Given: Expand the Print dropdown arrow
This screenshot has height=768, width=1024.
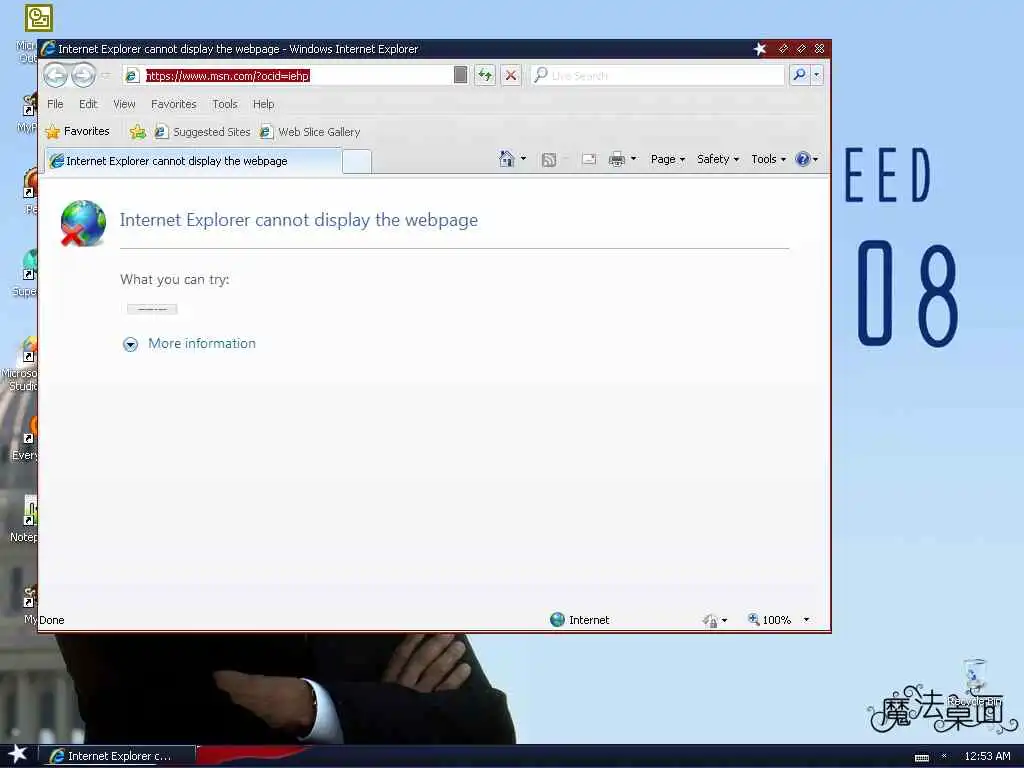Looking at the screenshot, I should coord(633,159).
